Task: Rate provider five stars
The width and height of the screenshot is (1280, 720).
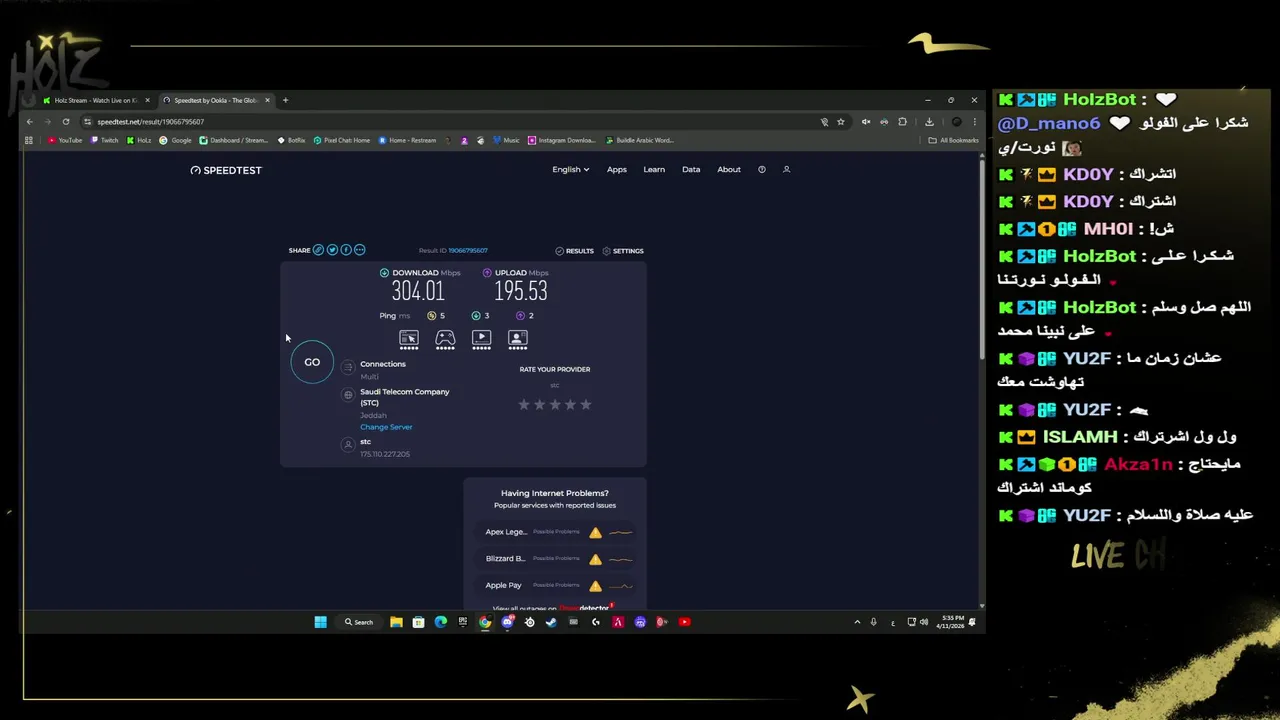Action: coord(586,405)
